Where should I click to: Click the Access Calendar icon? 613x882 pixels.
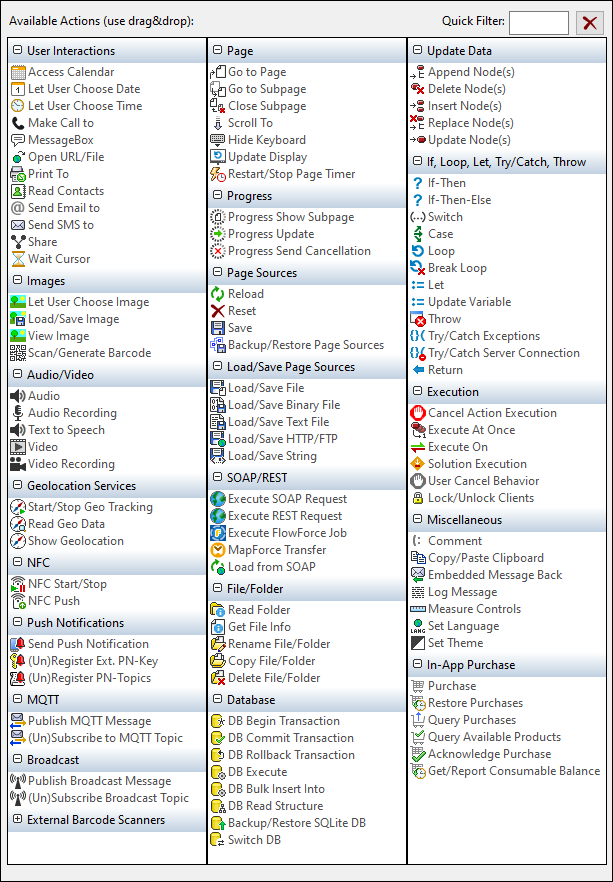tap(18, 72)
